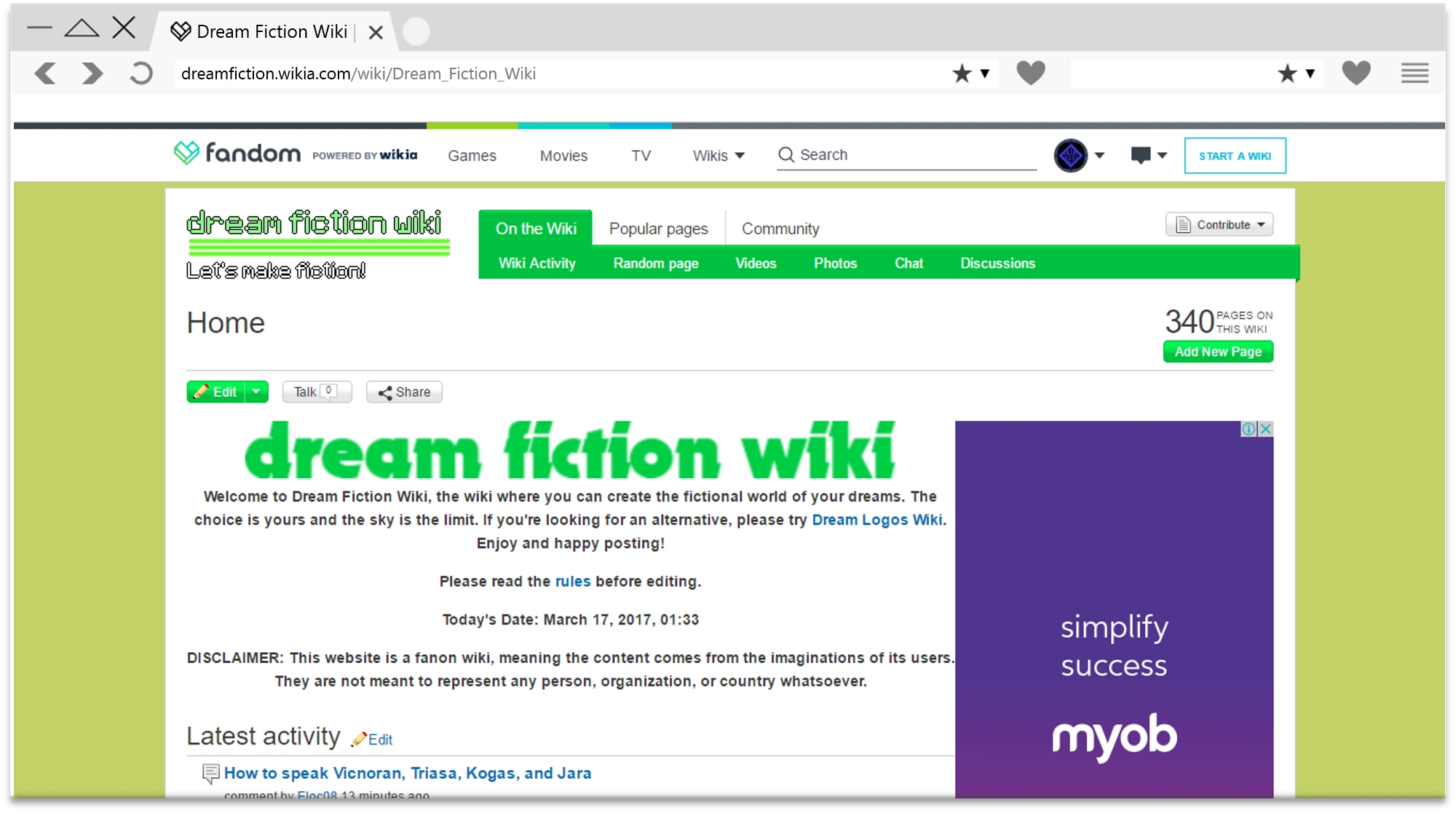Open the Dream Logos Wiki link
Screen dimensions: 1456x813
877,520
